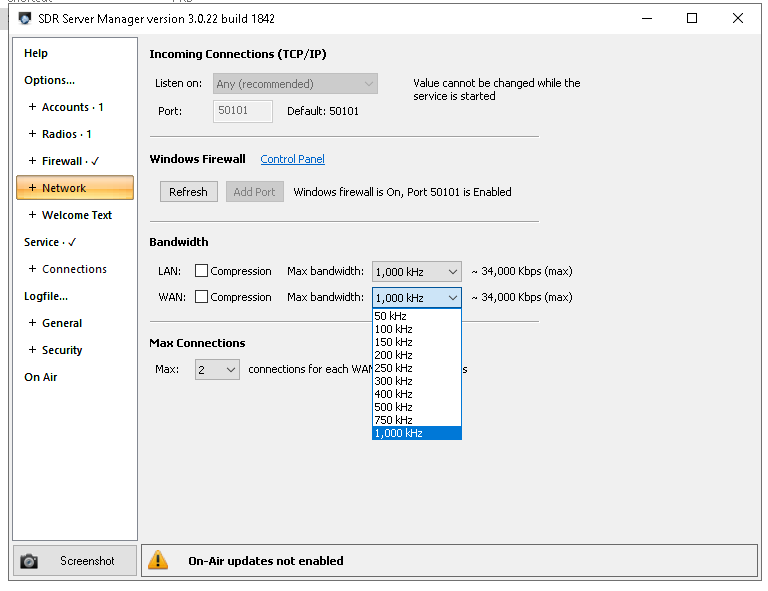Click the Connections item under Service

(74, 269)
